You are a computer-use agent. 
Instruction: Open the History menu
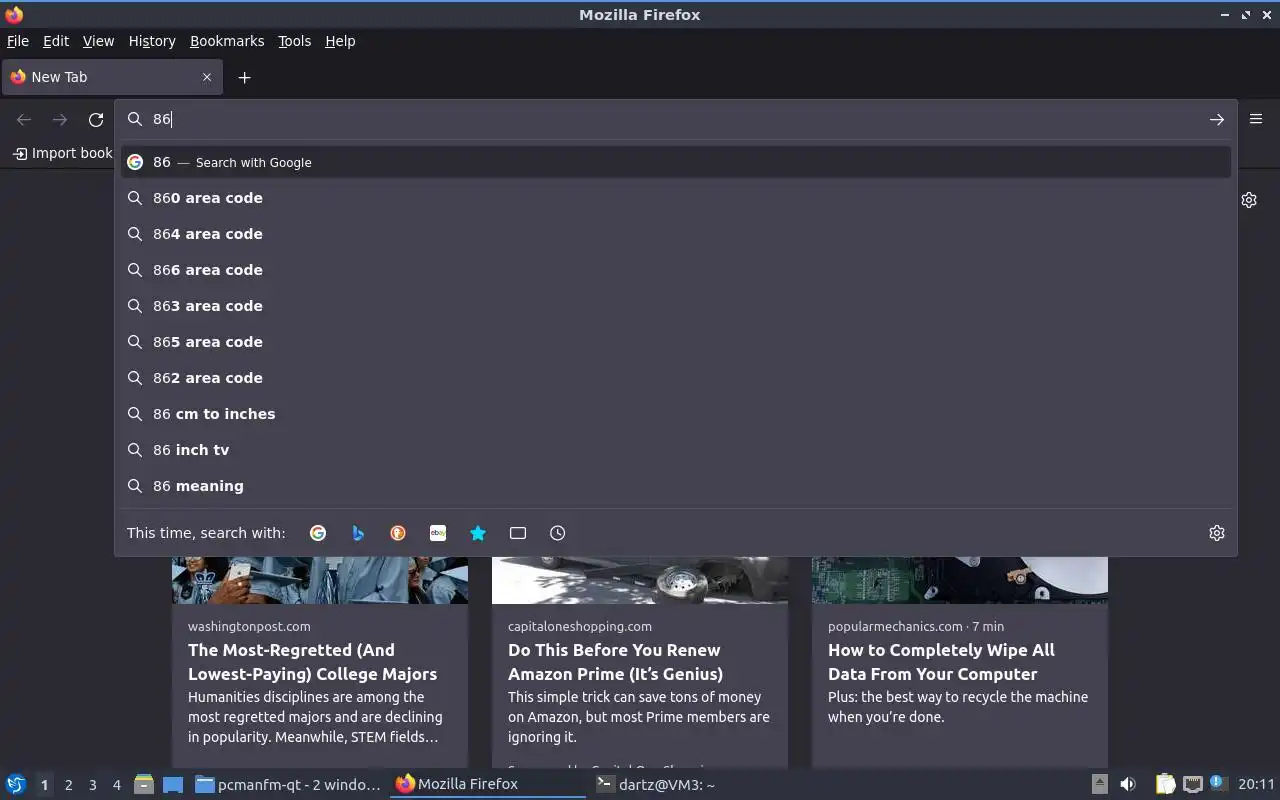152,41
